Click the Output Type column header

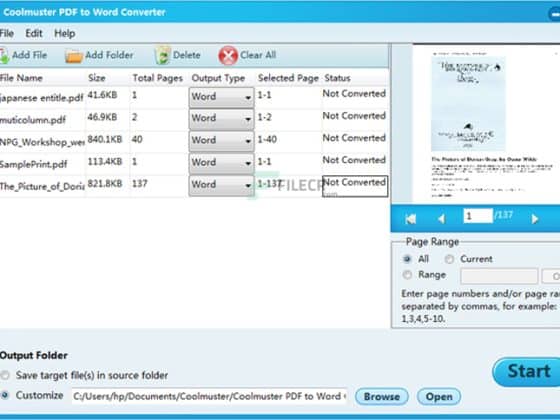[x=218, y=78]
